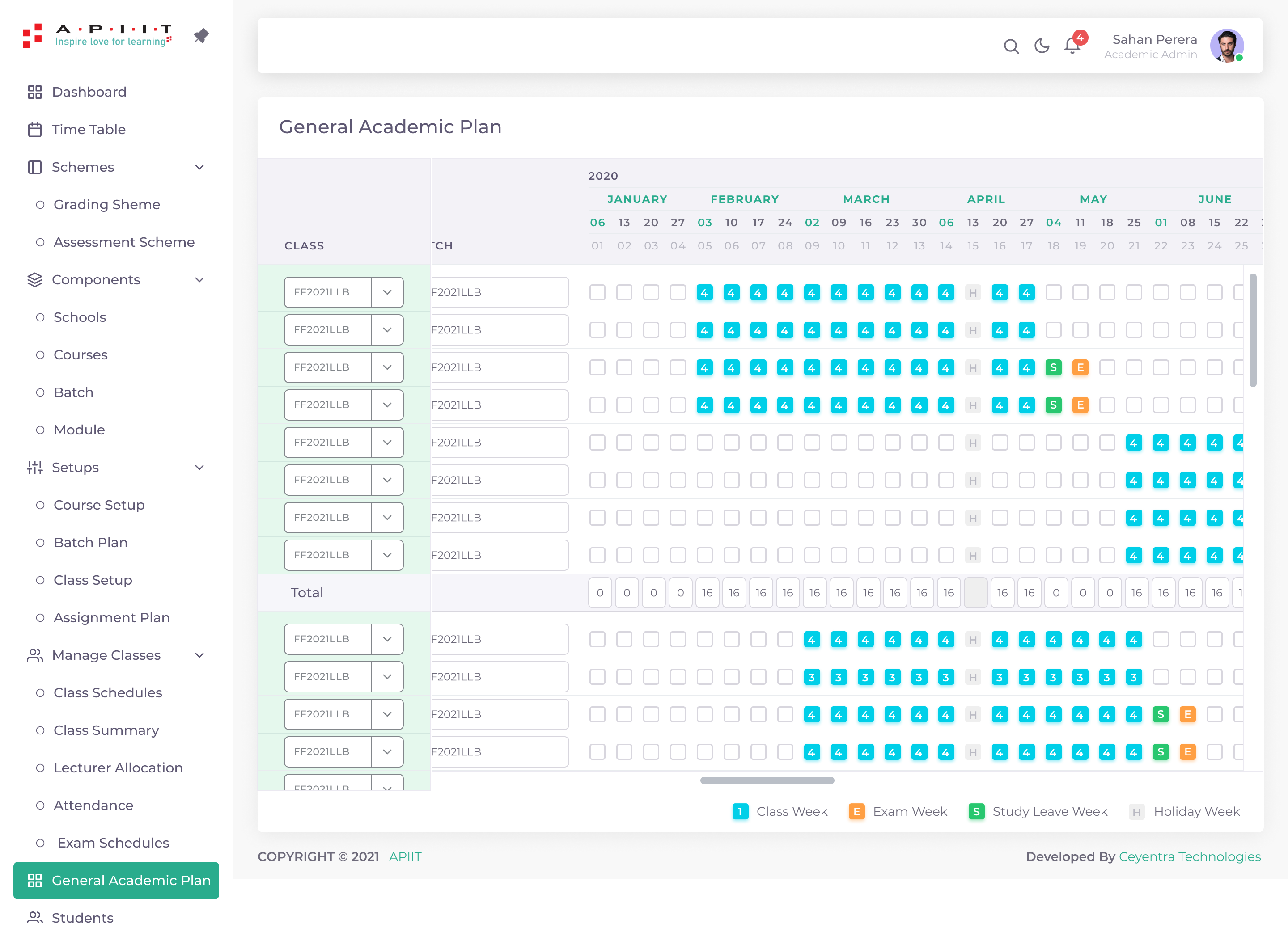Collapse the Manage Classes chevron
Viewport: 1288px width, 928px height.
coord(199,656)
